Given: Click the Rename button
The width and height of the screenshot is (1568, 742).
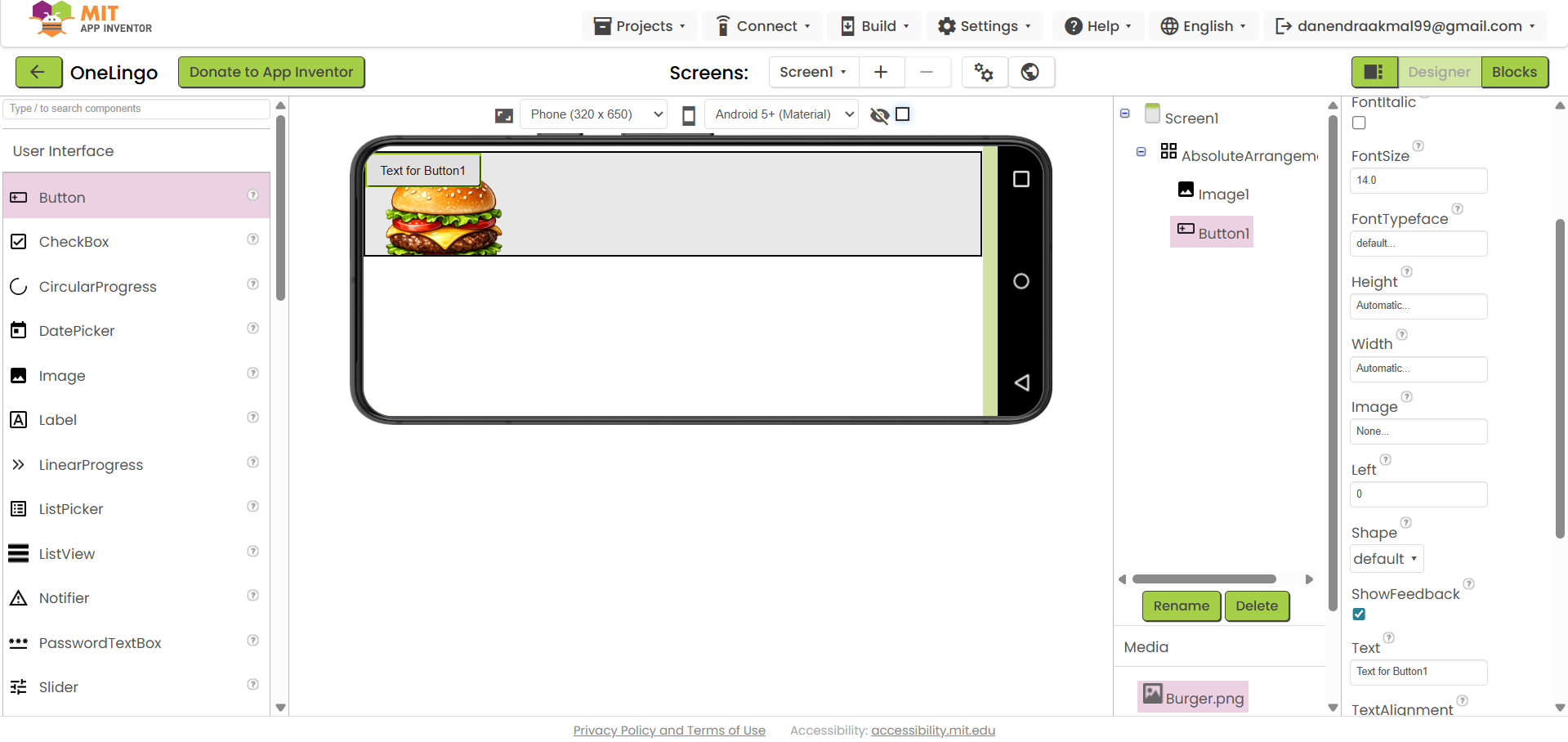Looking at the screenshot, I should [x=1181, y=606].
